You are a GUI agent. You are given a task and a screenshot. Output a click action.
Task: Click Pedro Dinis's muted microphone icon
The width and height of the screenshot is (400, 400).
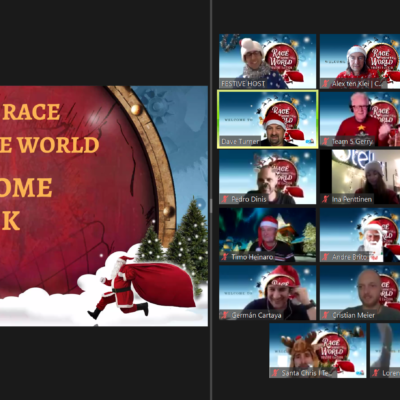pos(225,199)
